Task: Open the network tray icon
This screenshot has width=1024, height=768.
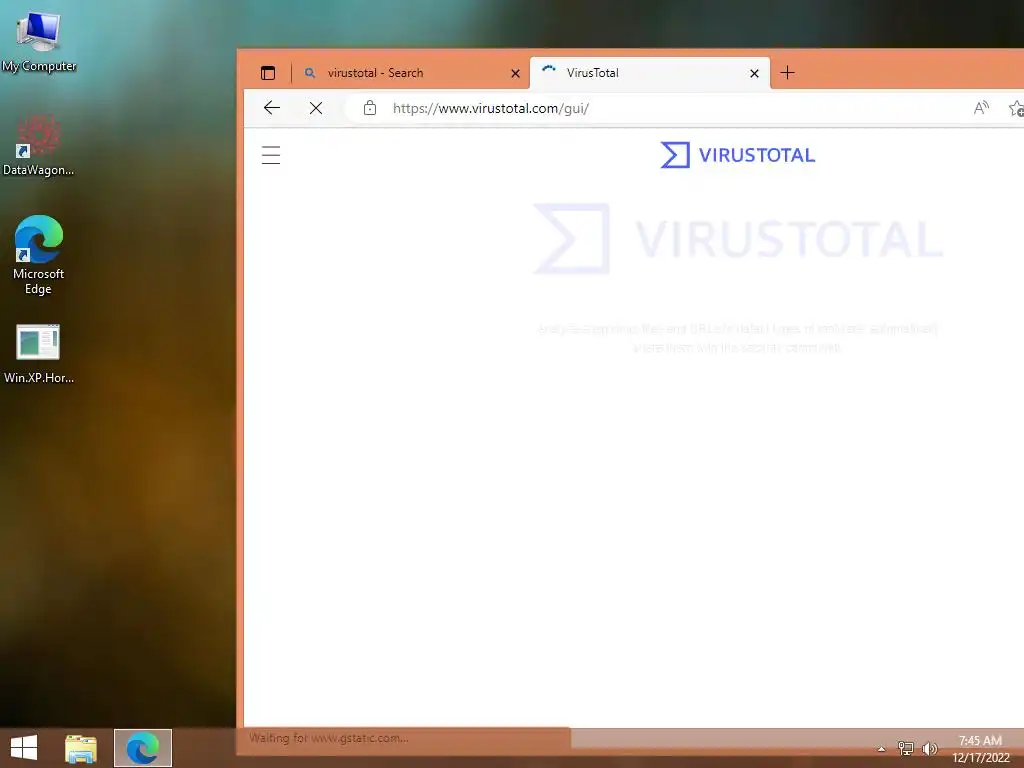Action: (x=905, y=748)
